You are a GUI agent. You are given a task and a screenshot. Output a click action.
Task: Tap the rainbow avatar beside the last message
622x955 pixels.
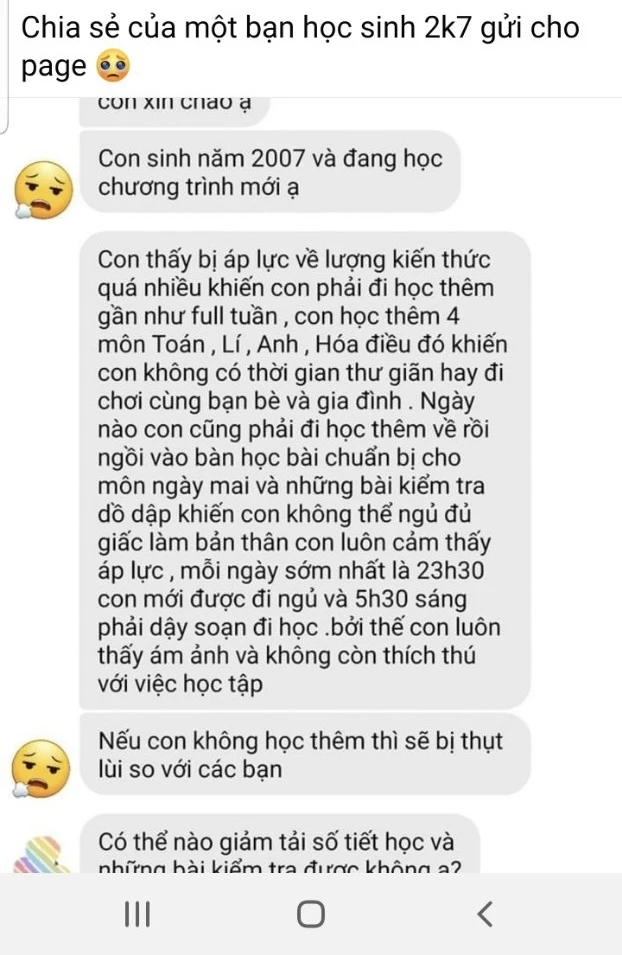[x=40, y=855]
